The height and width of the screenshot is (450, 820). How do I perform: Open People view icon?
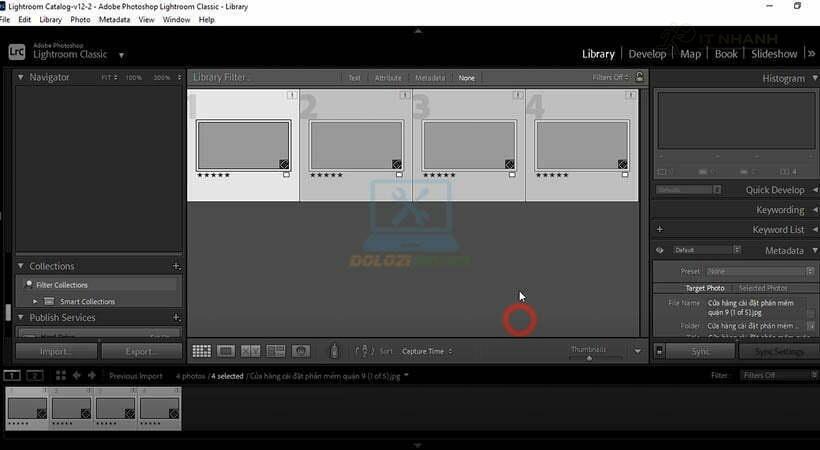pos(300,351)
